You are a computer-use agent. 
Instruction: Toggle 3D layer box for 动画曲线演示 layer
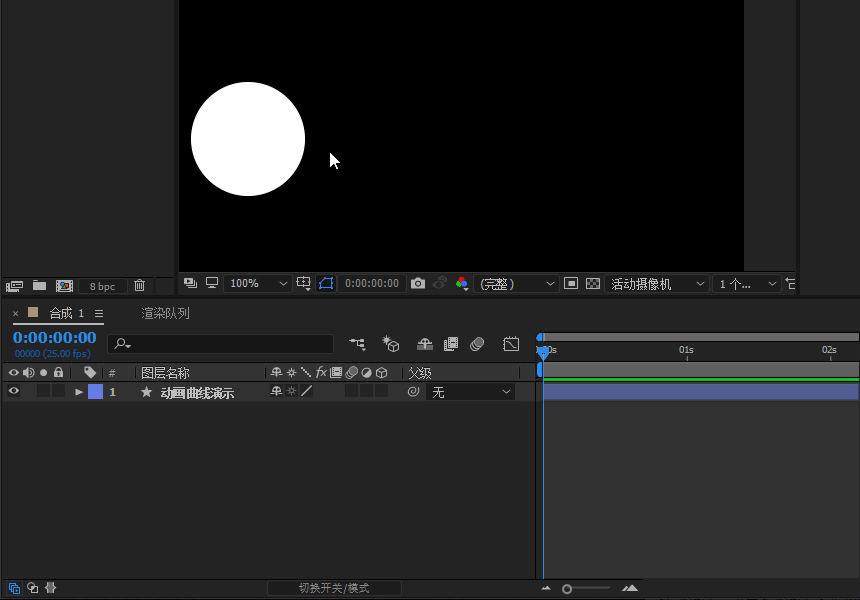pyautogui.click(x=381, y=391)
